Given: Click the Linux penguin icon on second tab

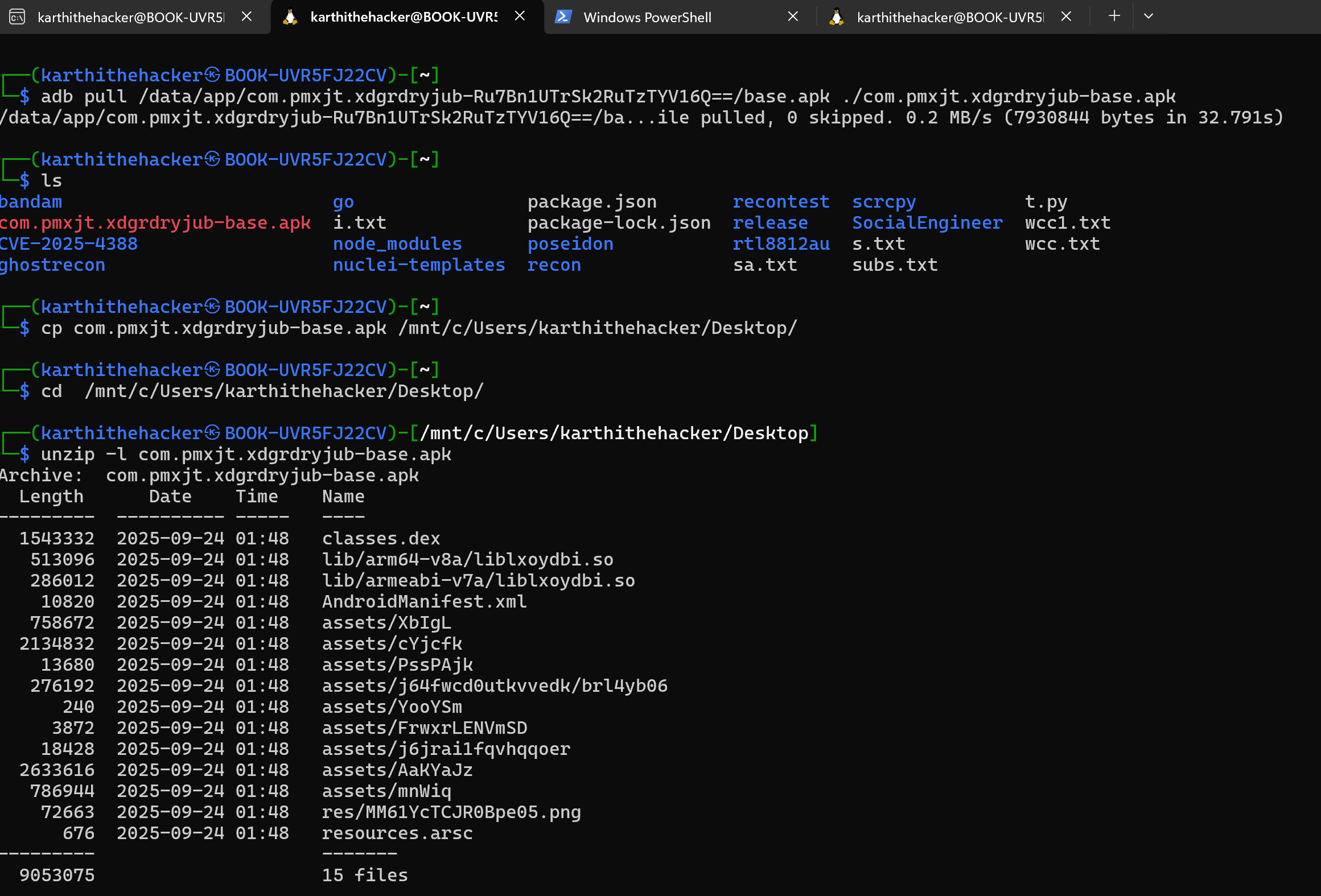Looking at the screenshot, I should coord(290,17).
